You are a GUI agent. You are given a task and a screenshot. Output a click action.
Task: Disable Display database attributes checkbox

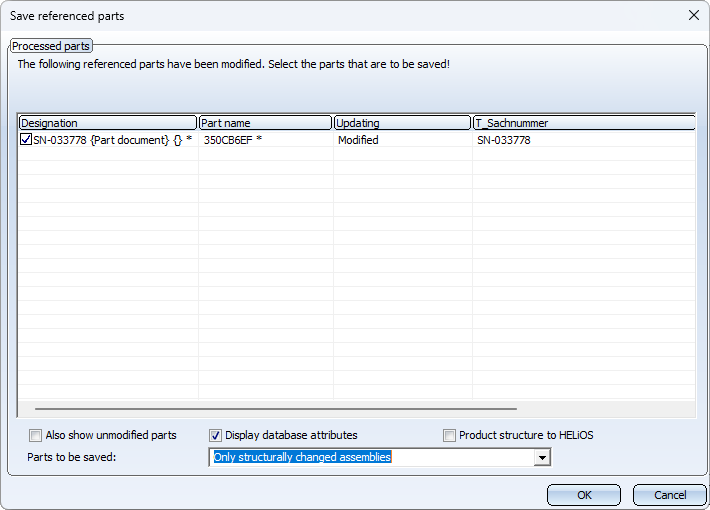(215, 435)
